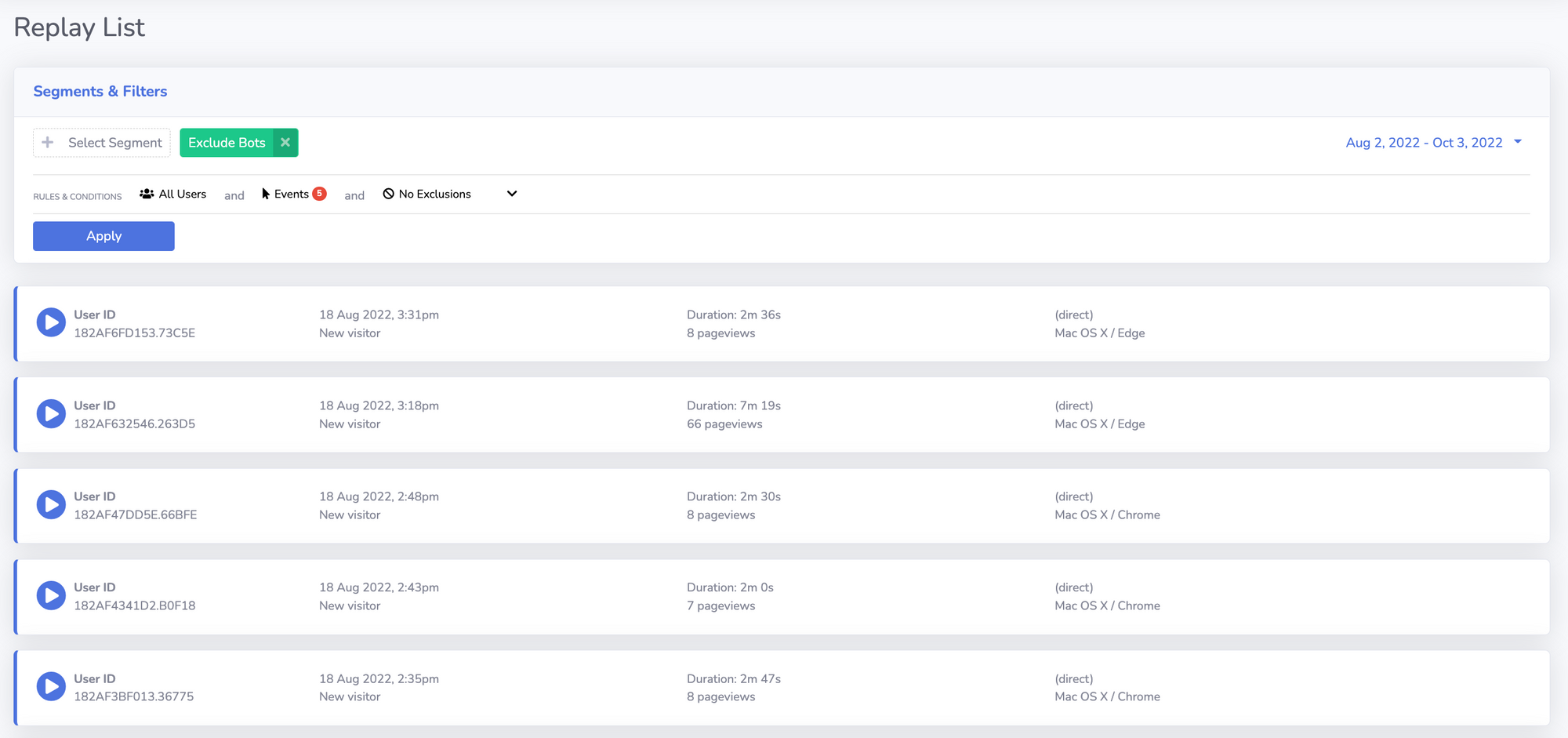
Task: Click the No Exclusions ban icon
Action: point(388,194)
